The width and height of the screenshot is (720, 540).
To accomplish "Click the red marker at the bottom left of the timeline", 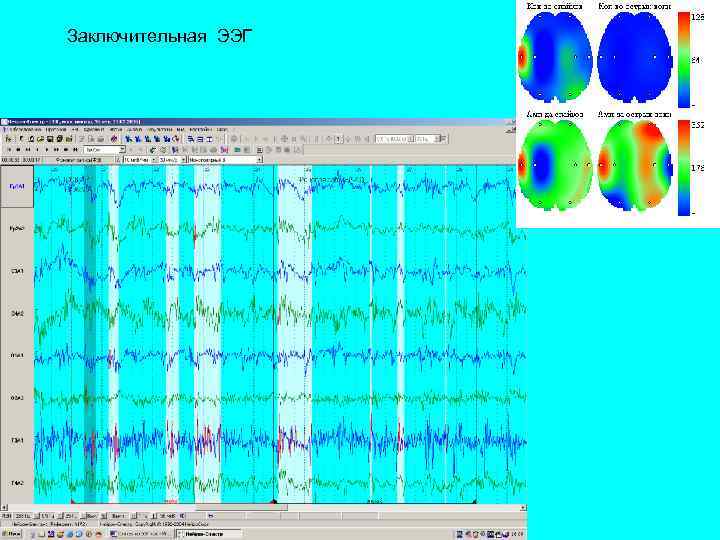I will (73, 501).
